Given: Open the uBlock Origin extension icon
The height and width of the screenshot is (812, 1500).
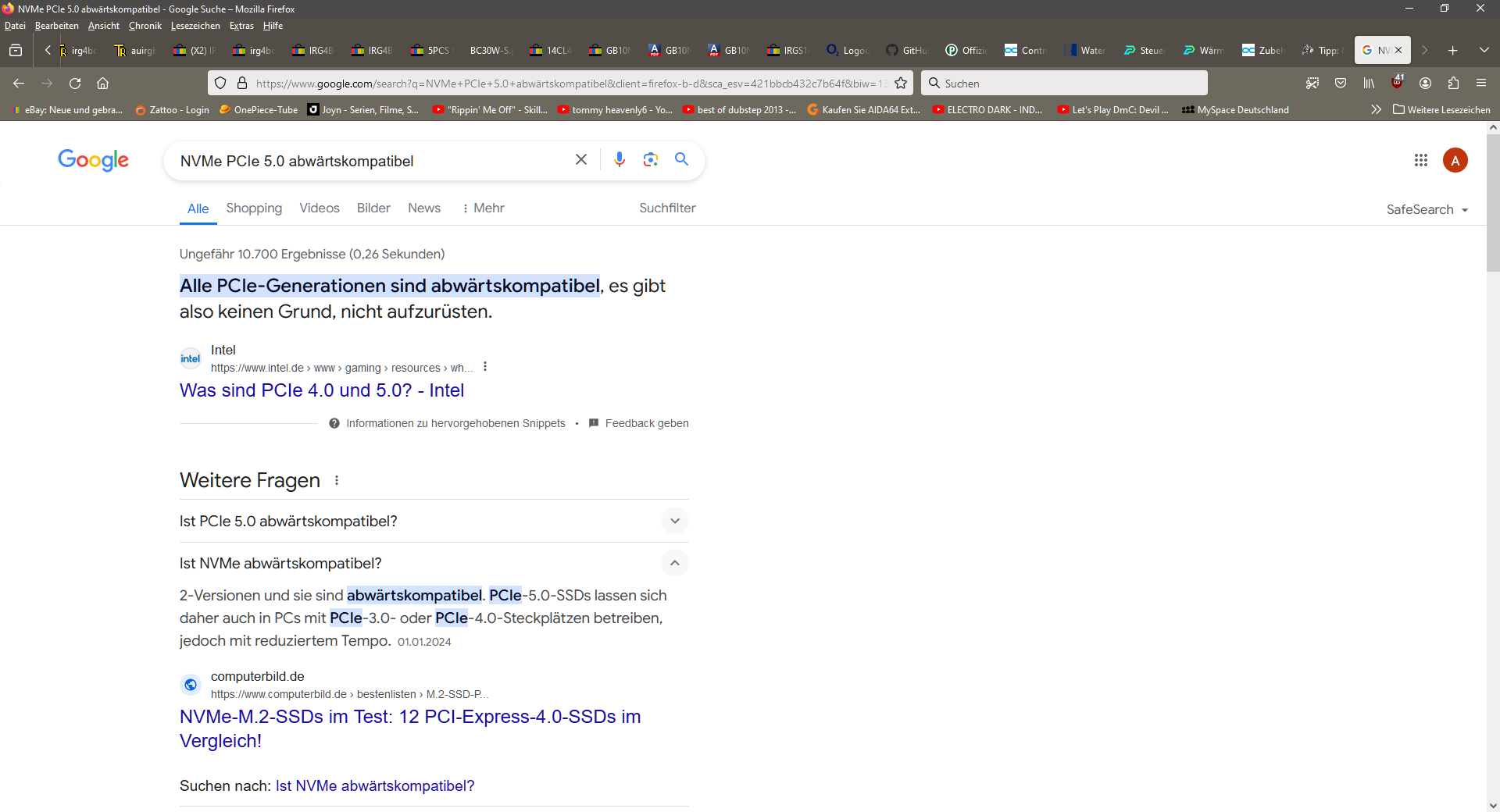Looking at the screenshot, I should coord(1397,81).
